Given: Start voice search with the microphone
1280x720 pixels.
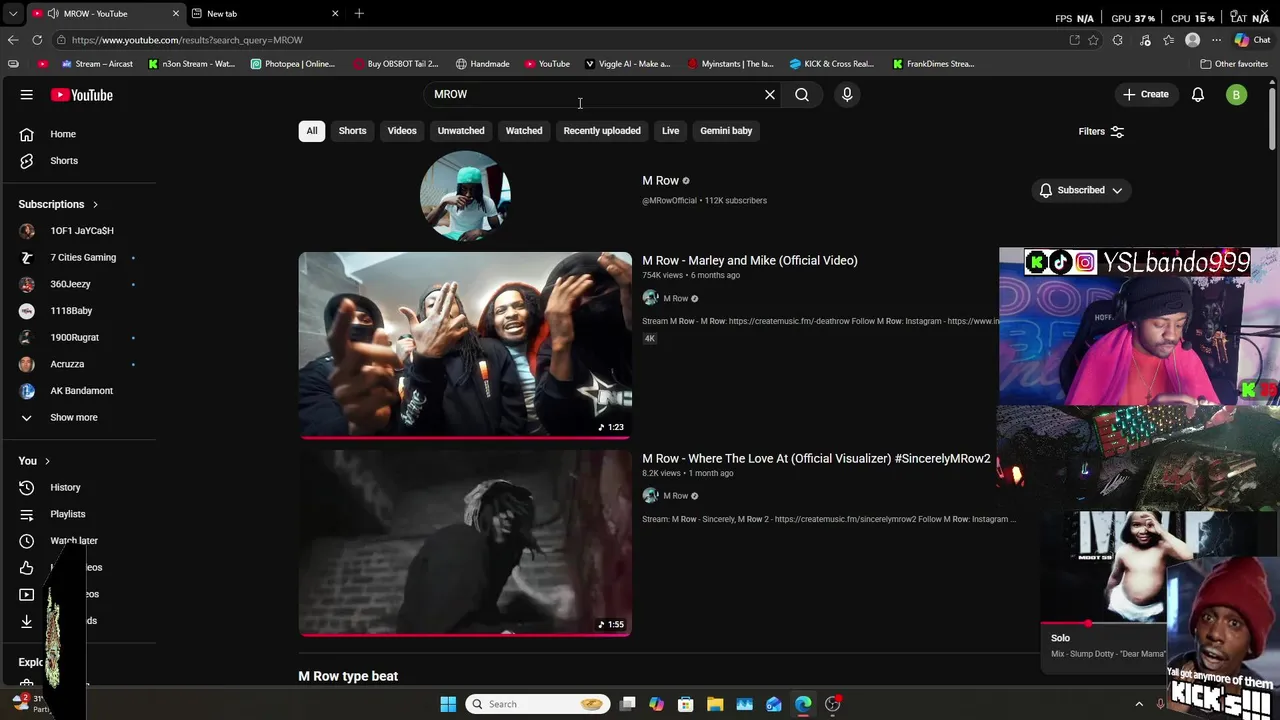Looking at the screenshot, I should coord(847,95).
